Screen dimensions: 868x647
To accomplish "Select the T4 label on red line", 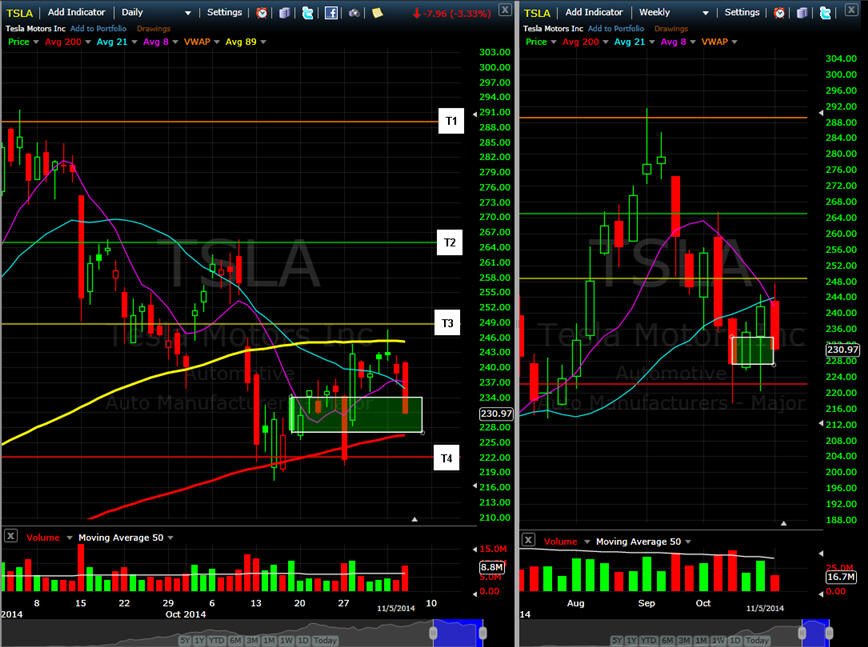I will 446,458.
